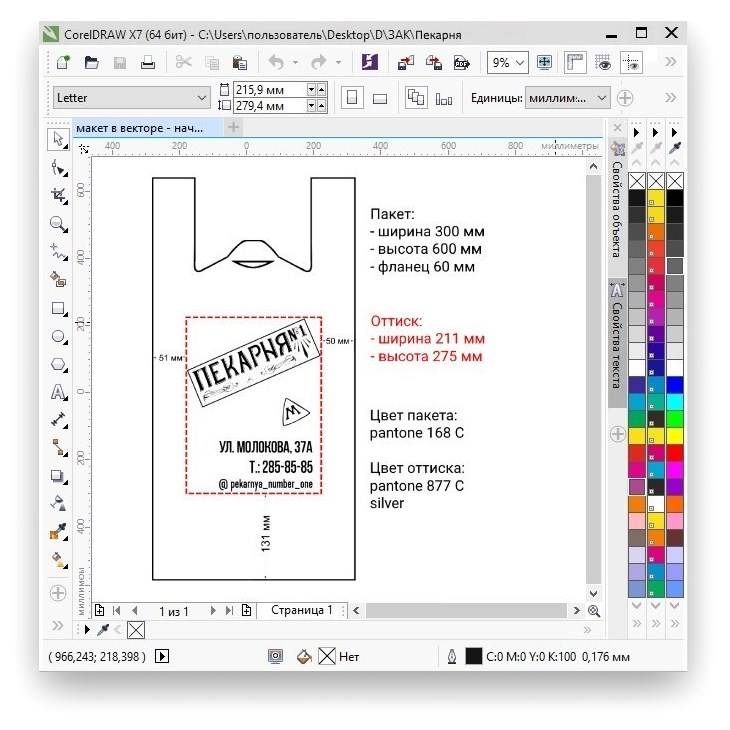Switch to 'макет в векторе' document tab
This screenshot has width=730, height=730.
point(139,128)
